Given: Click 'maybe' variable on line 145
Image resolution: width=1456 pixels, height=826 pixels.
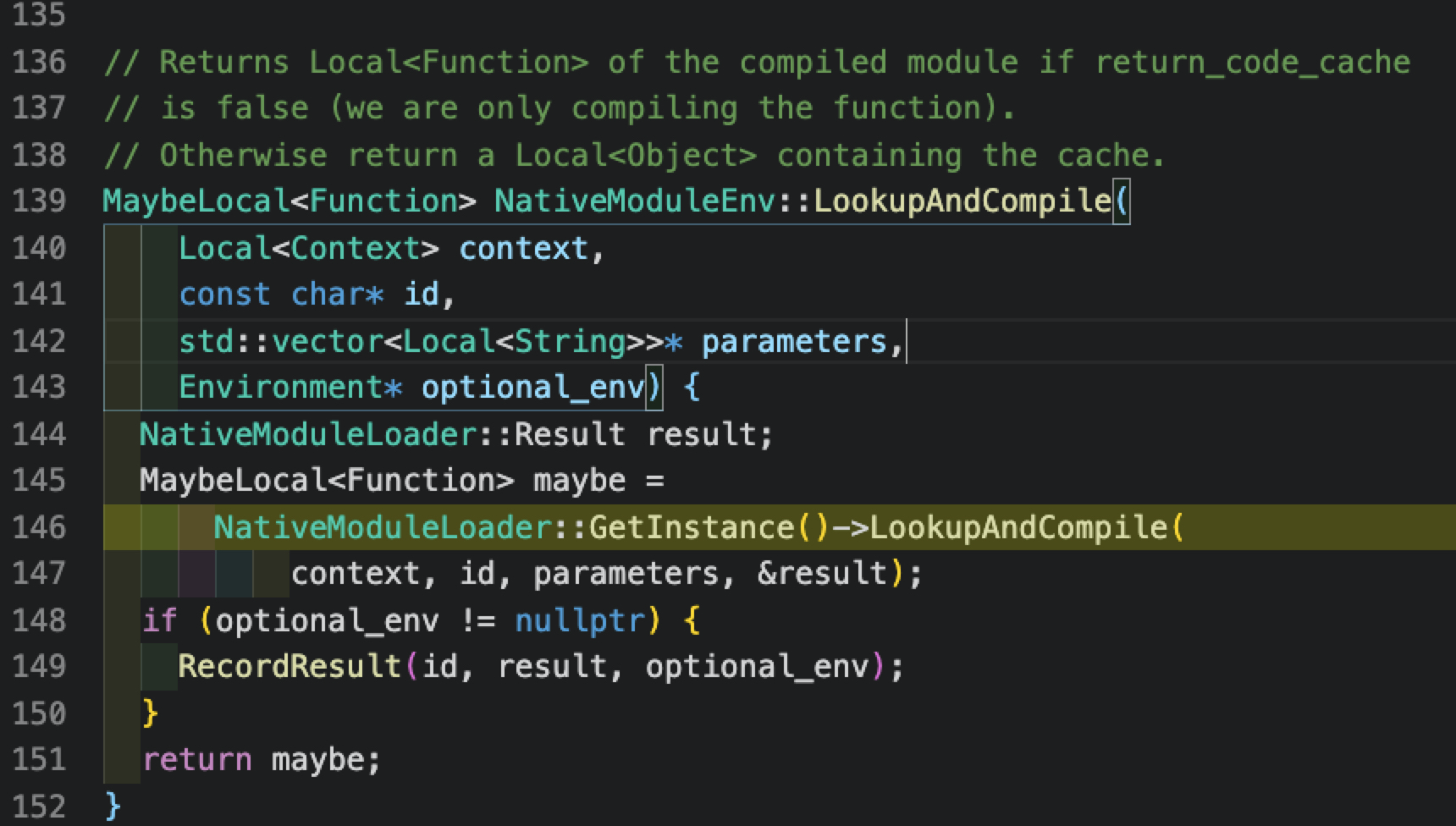Looking at the screenshot, I should pyautogui.click(x=580, y=481).
